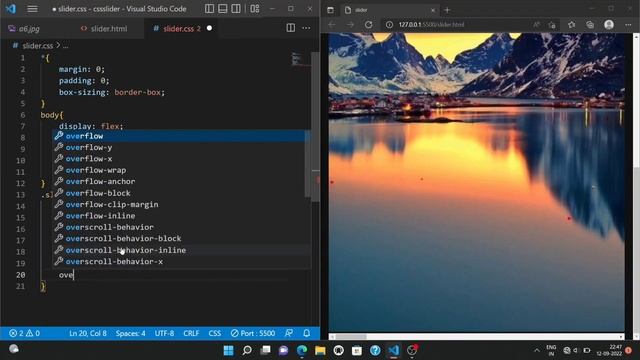
Task: Open feedback icon in status bar
Action: click(x=289, y=333)
